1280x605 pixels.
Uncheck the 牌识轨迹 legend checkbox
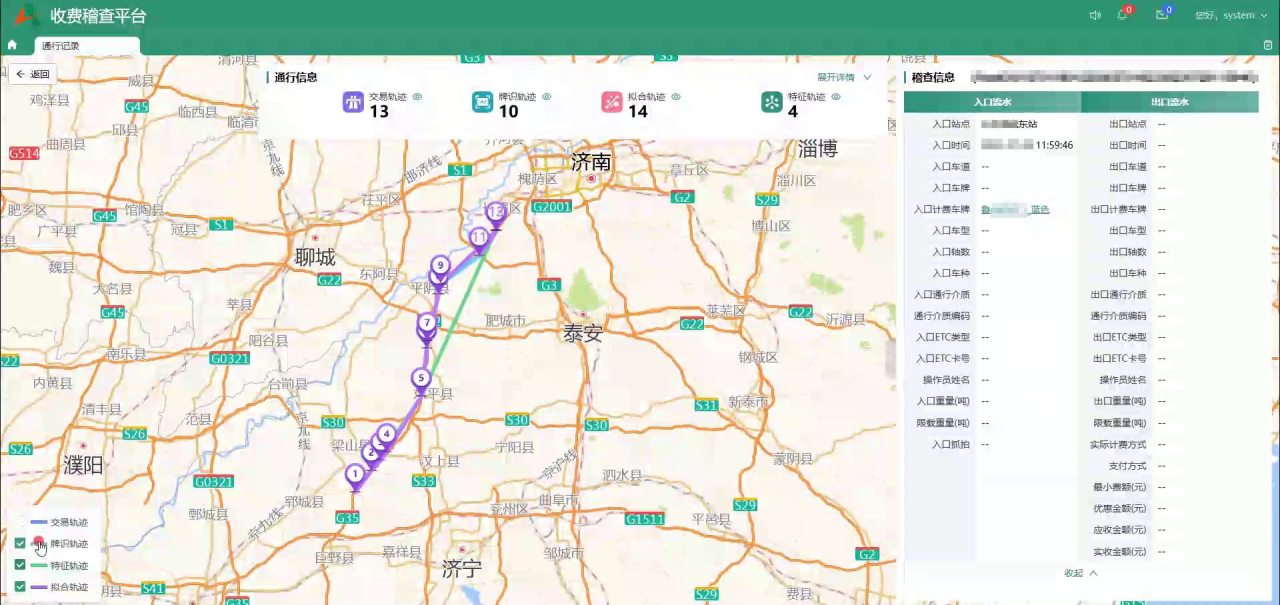(x=20, y=544)
